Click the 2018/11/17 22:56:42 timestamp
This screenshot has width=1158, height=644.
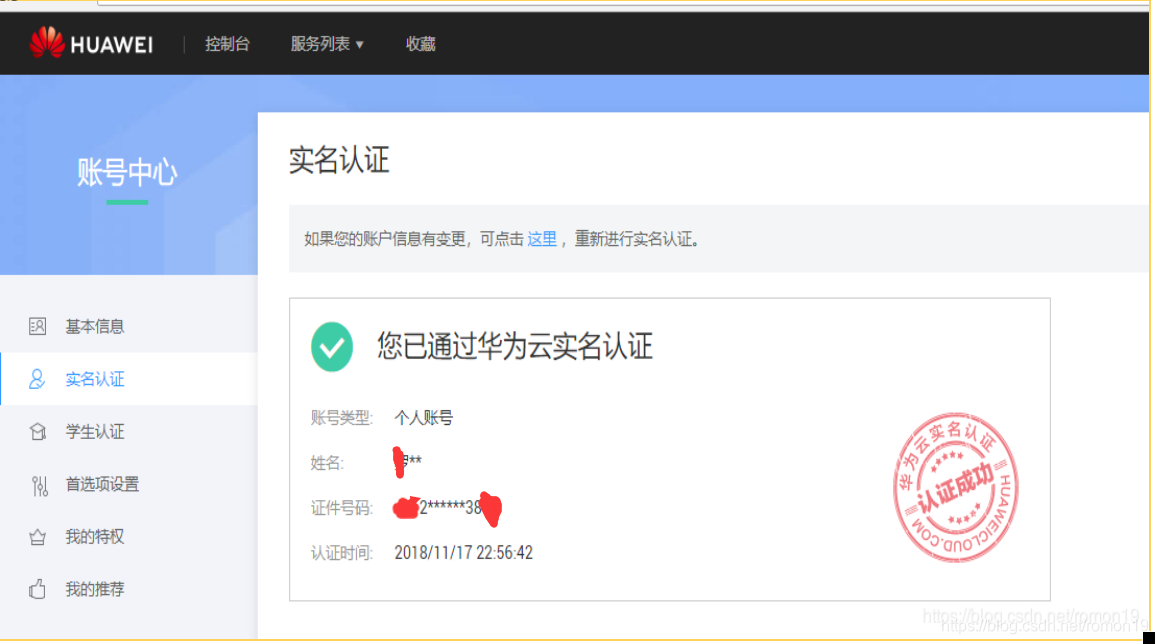coord(463,553)
